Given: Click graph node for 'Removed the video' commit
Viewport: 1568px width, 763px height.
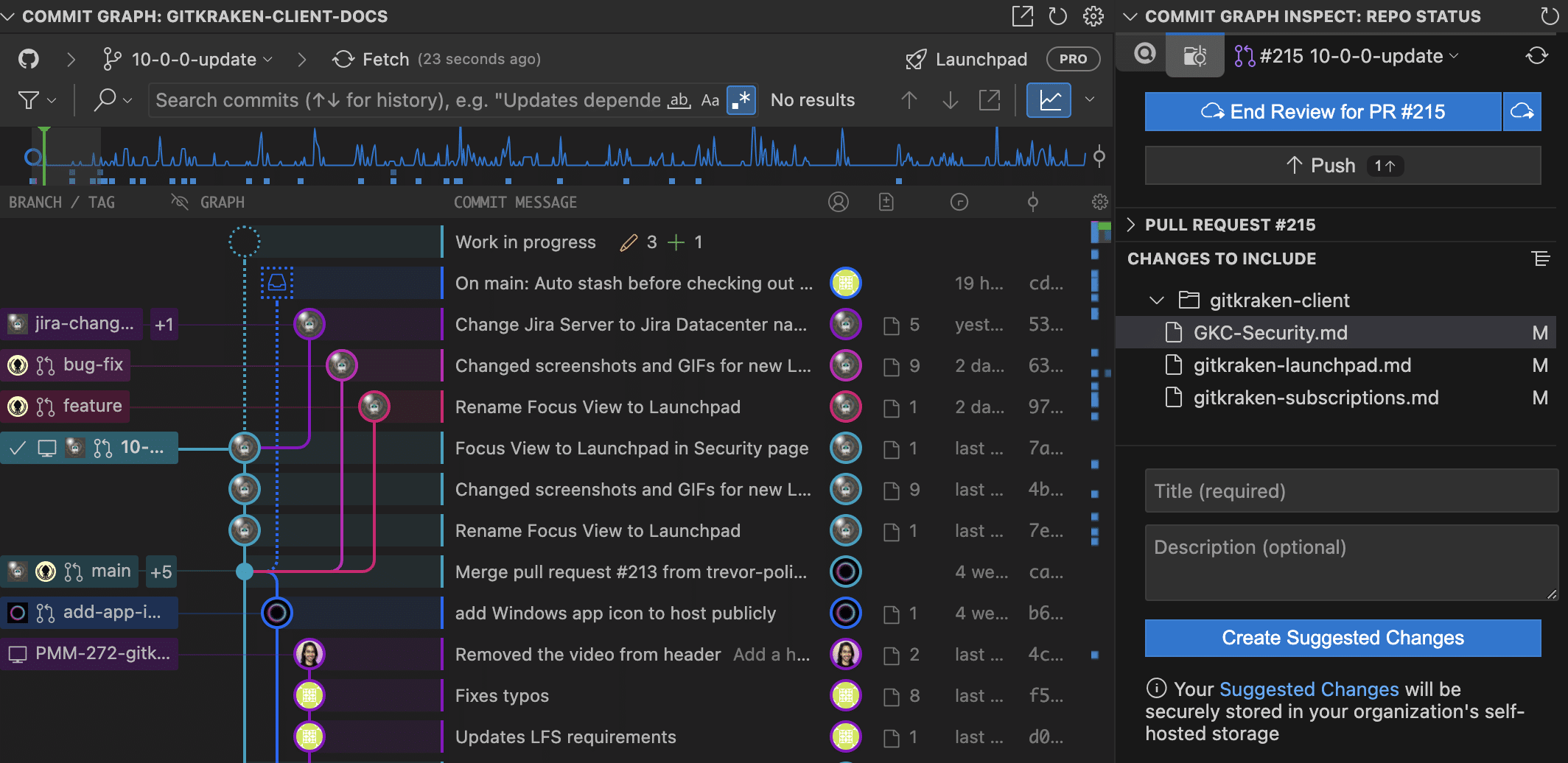Looking at the screenshot, I should 309,654.
